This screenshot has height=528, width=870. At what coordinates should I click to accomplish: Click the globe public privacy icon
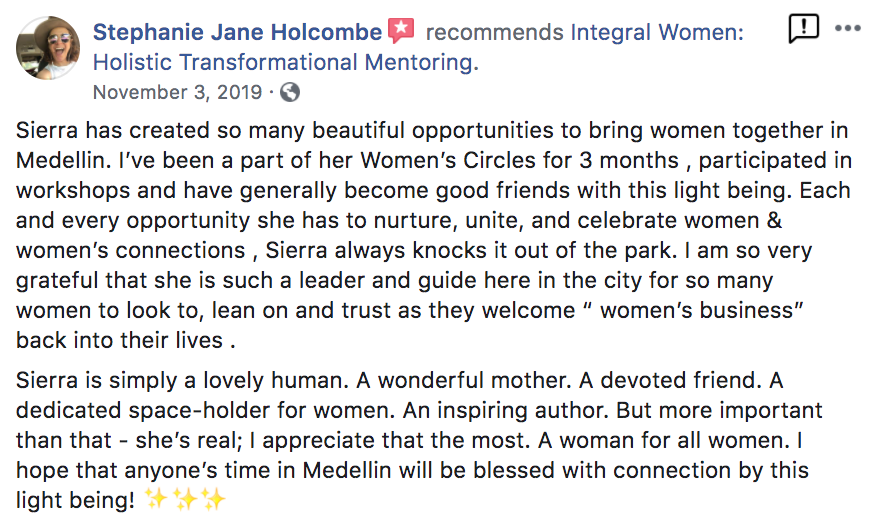point(290,92)
